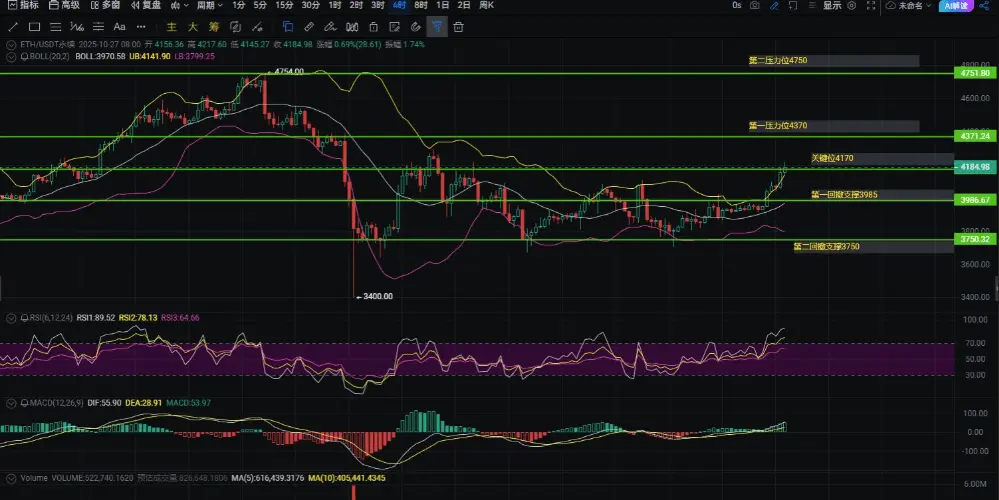
Task: Select the 1日 timeframe
Action: point(442,5)
